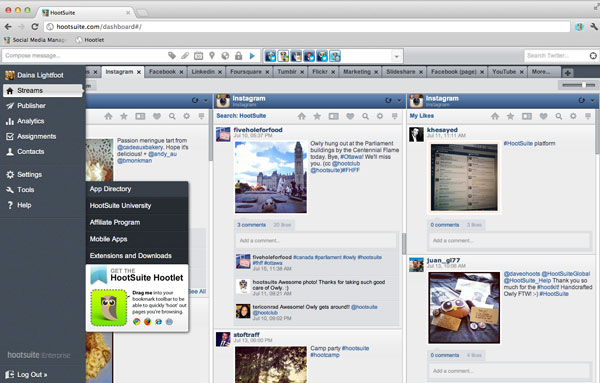Image resolution: width=600 pixels, height=383 pixels.
Task: Open fiveholeforfood username link
Action: coord(258,130)
